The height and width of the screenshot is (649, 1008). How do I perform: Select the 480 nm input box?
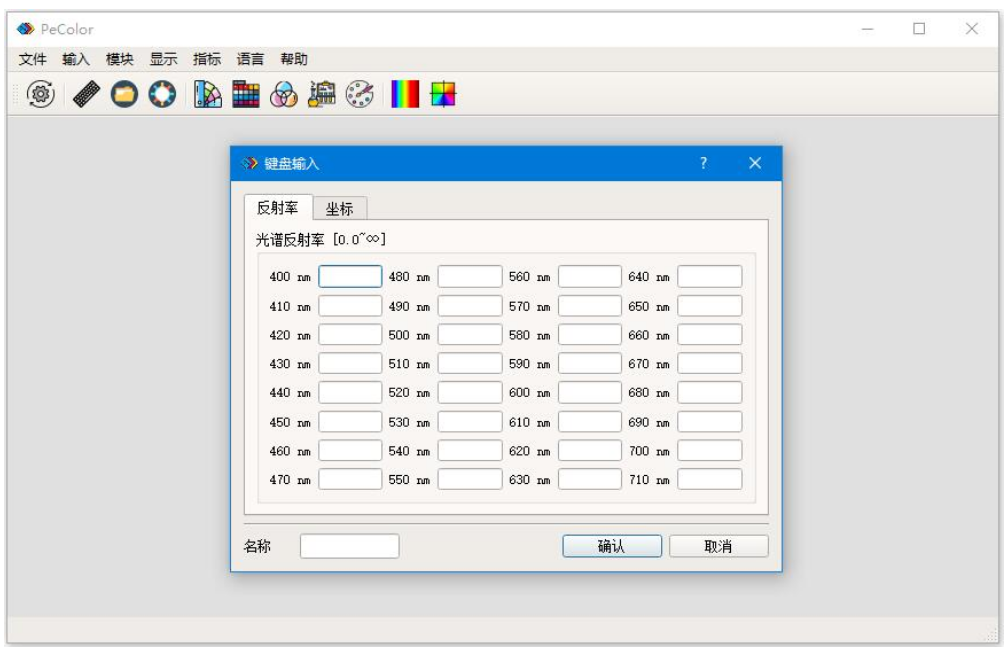click(x=470, y=276)
